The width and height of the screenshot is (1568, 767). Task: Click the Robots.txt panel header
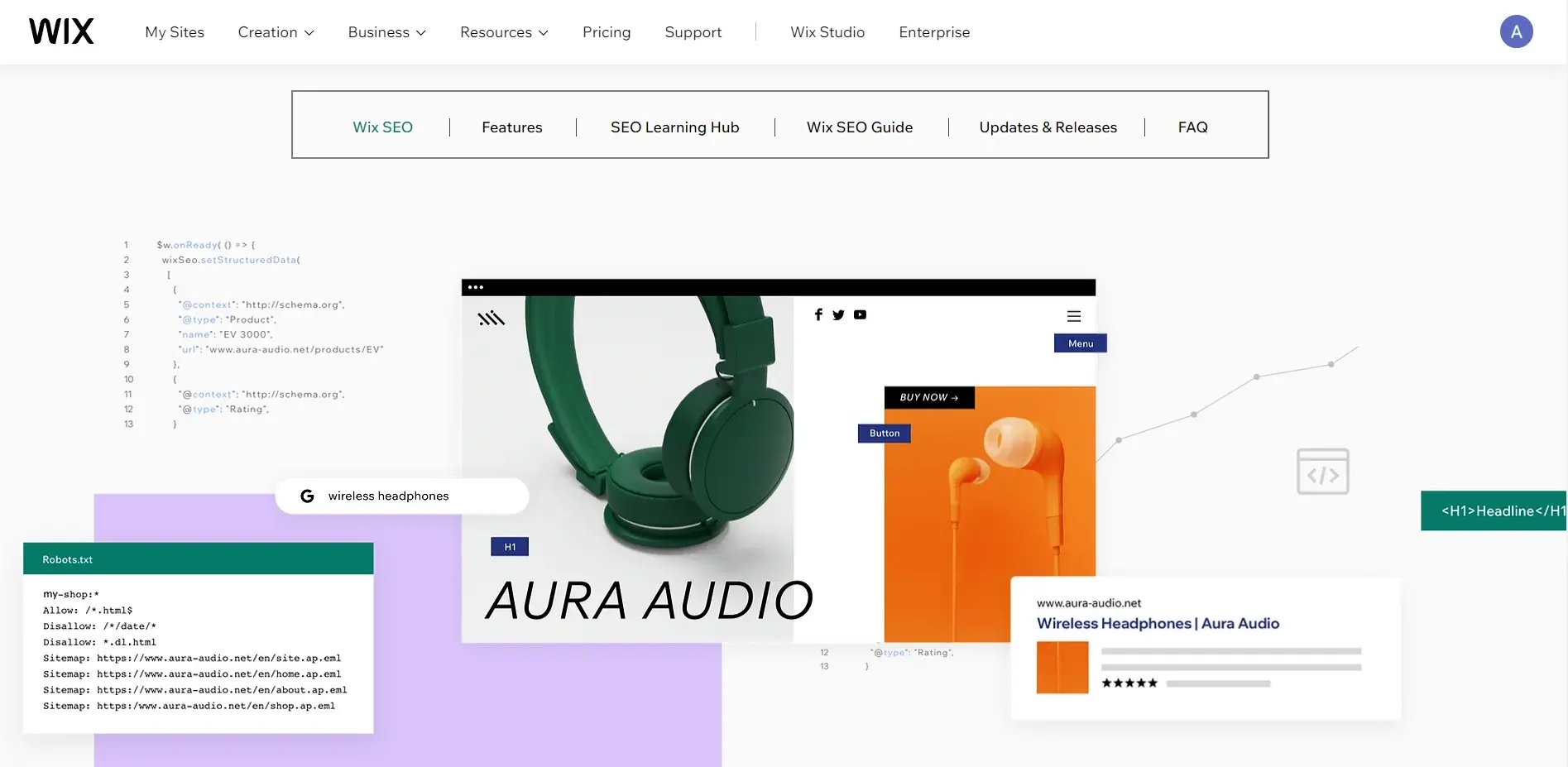pyautogui.click(x=199, y=559)
